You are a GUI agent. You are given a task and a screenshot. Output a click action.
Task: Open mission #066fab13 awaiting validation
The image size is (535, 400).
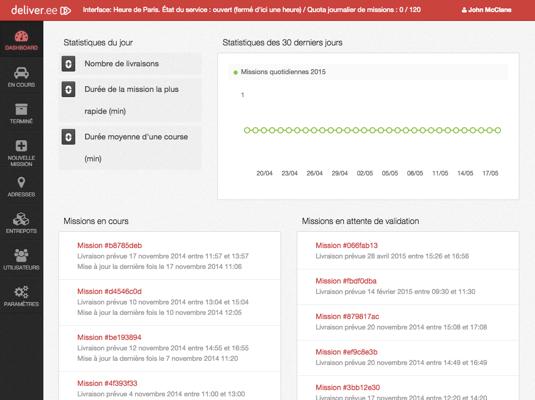click(x=346, y=245)
